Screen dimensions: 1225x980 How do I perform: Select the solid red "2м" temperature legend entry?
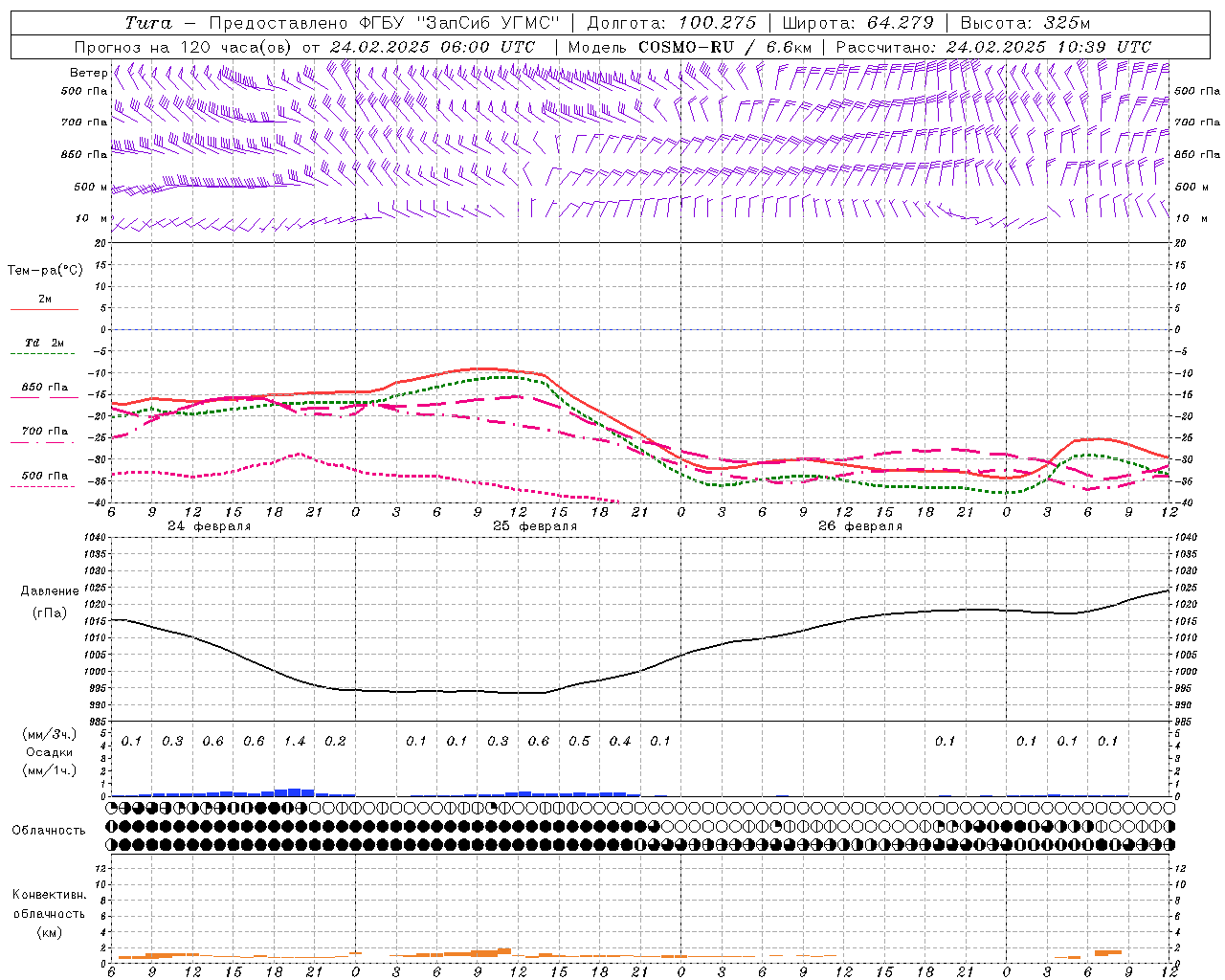click(44, 300)
